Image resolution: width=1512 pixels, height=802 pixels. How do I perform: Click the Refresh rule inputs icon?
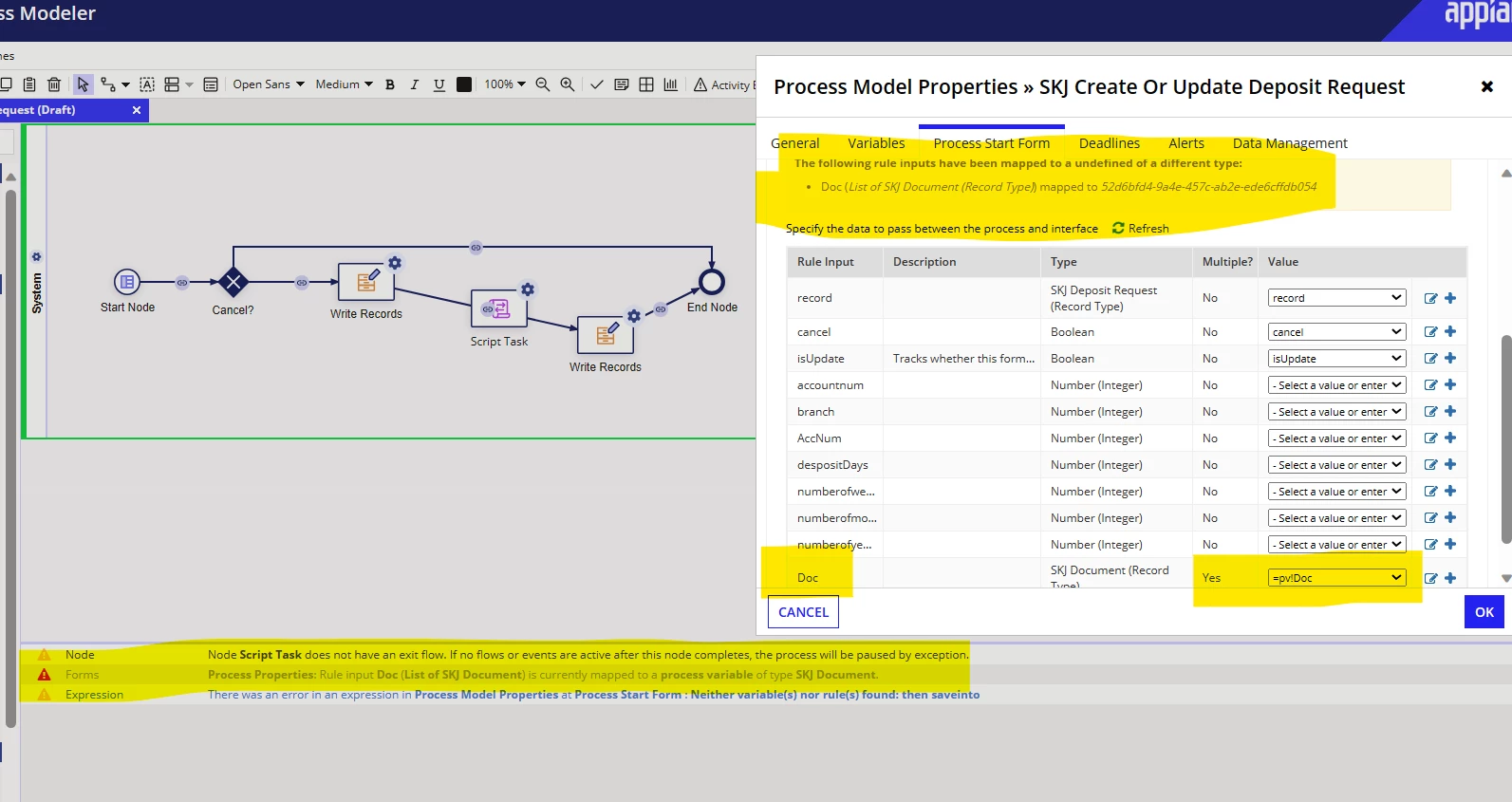click(x=1118, y=229)
